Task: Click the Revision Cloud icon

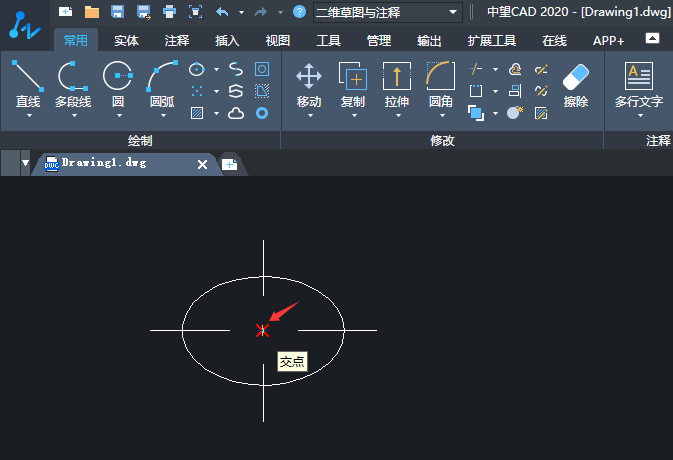Action: coord(236,113)
